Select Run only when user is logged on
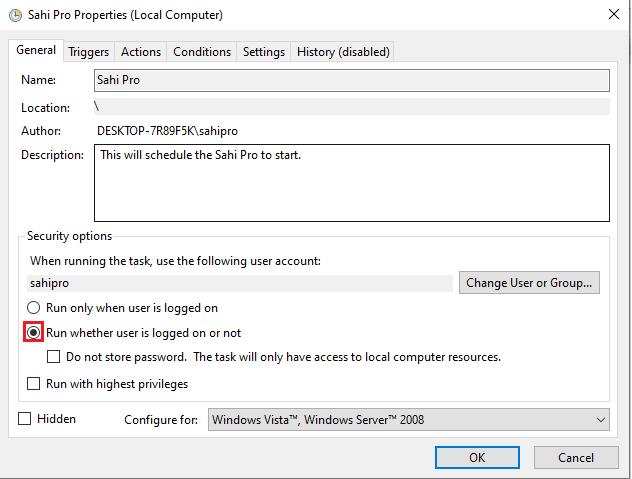 click(x=34, y=308)
